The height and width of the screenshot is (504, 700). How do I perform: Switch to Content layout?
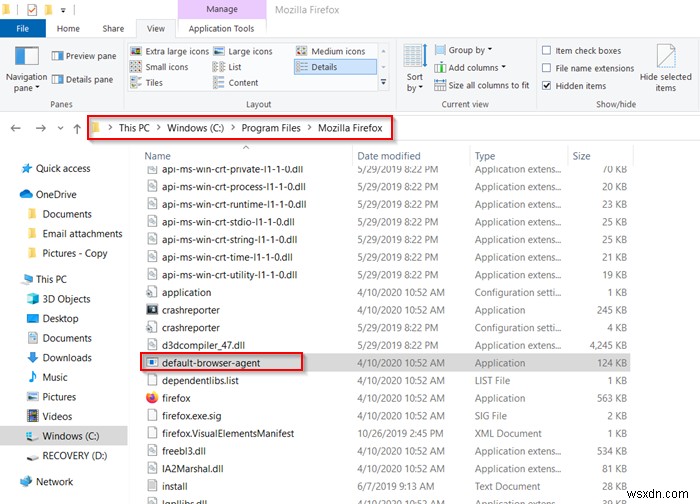click(236, 83)
